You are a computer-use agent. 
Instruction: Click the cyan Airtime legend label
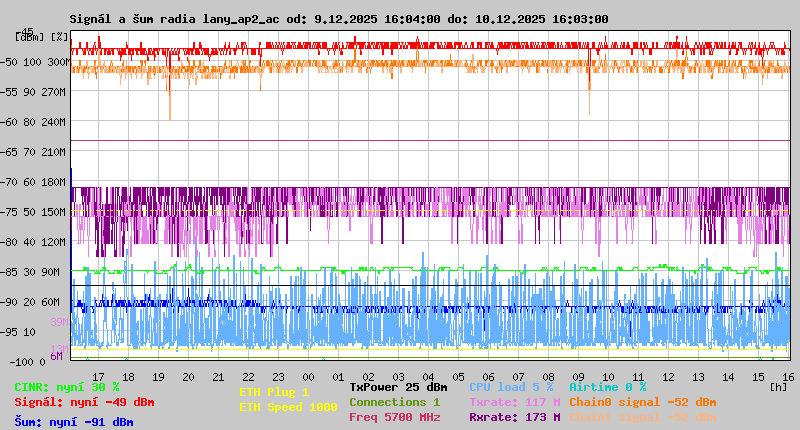pyautogui.click(x=608, y=387)
